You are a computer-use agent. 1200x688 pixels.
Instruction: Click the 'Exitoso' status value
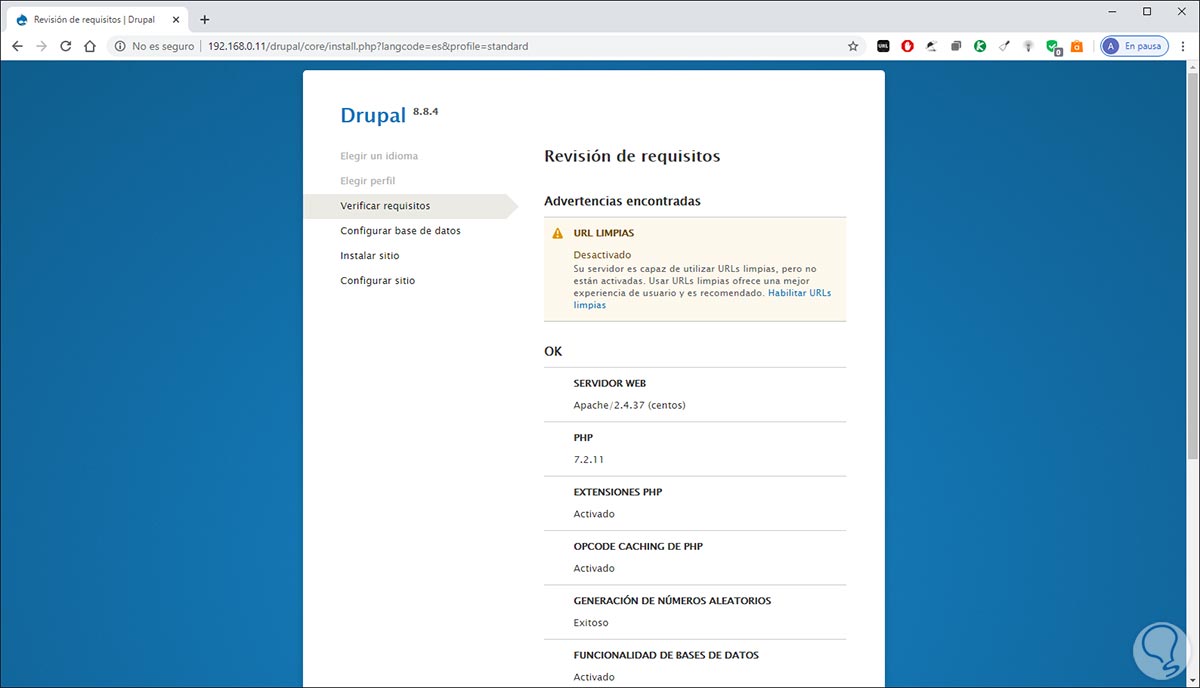tap(591, 623)
